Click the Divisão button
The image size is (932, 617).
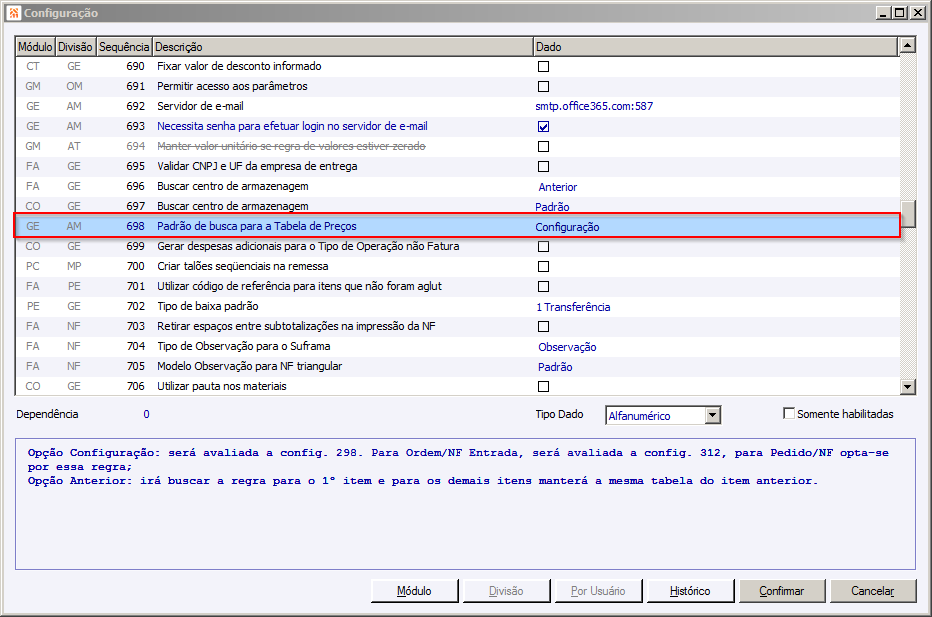click(506, 591)
